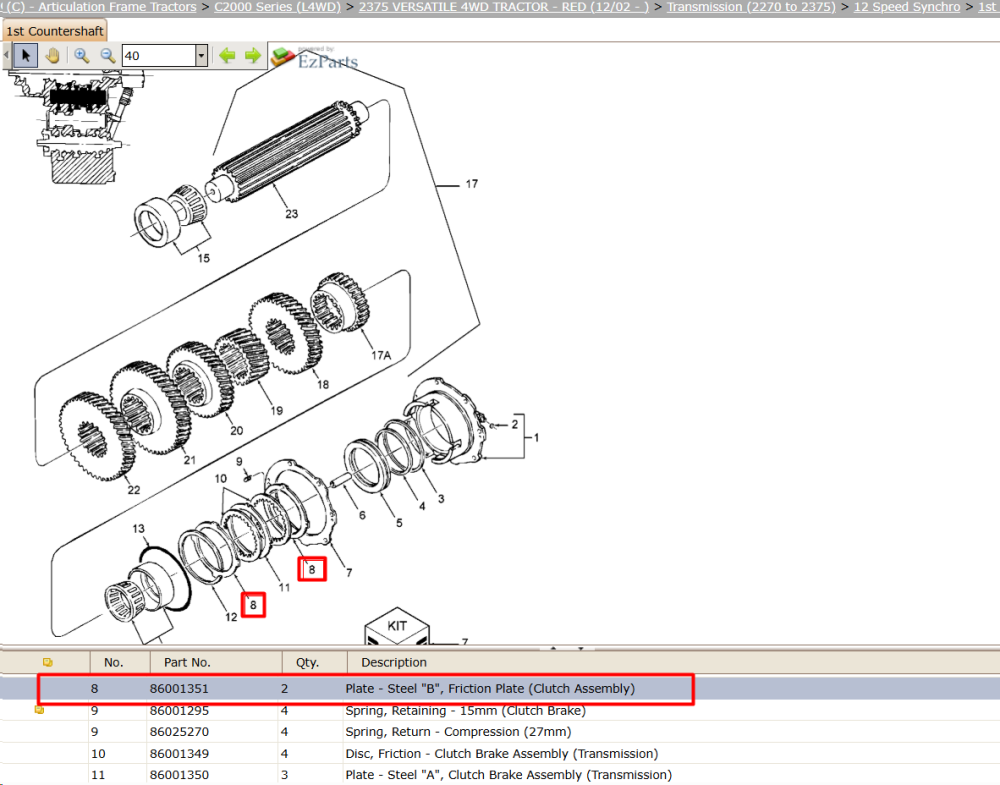
Task: Select Plate - Steel "A" Clutch Brake description
Action: tap(508, 775)
